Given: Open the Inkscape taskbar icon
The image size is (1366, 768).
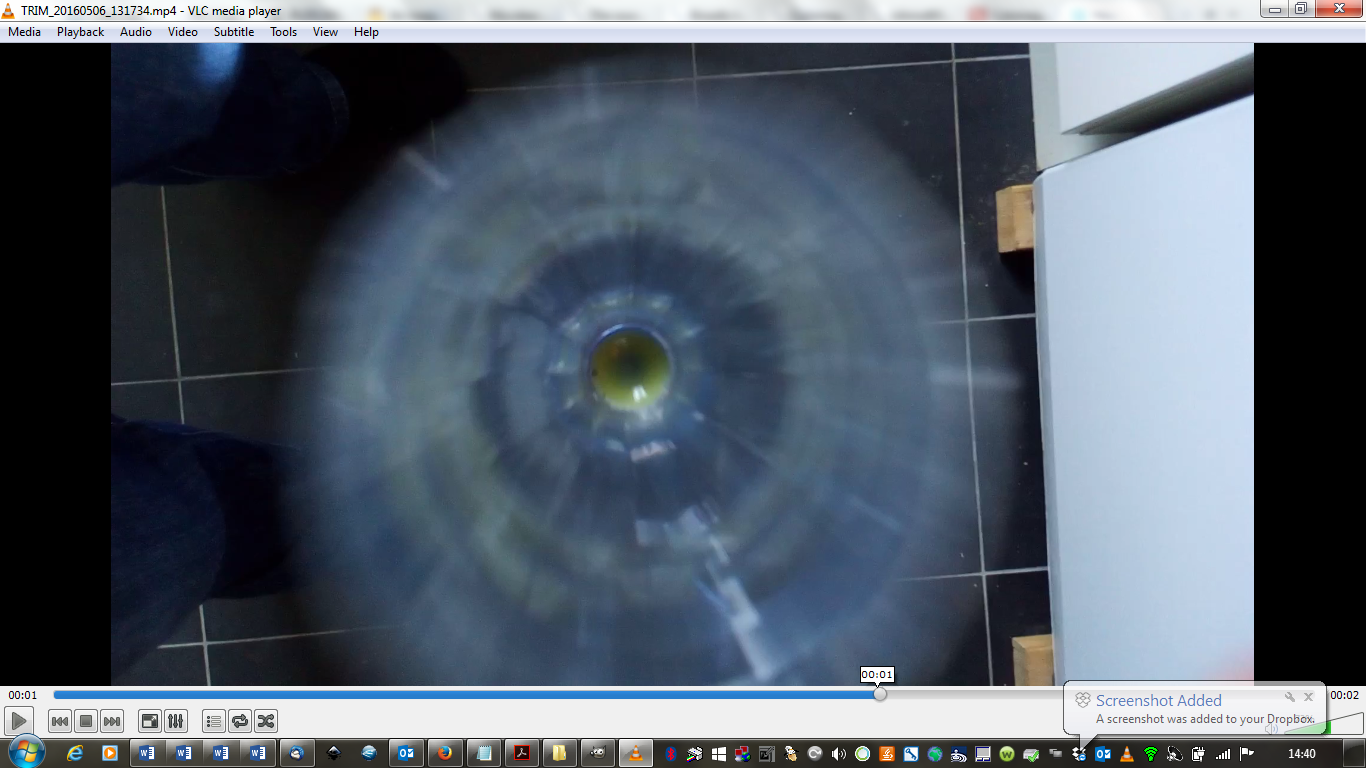Looking at the screenshot, I should pos(334,752).
